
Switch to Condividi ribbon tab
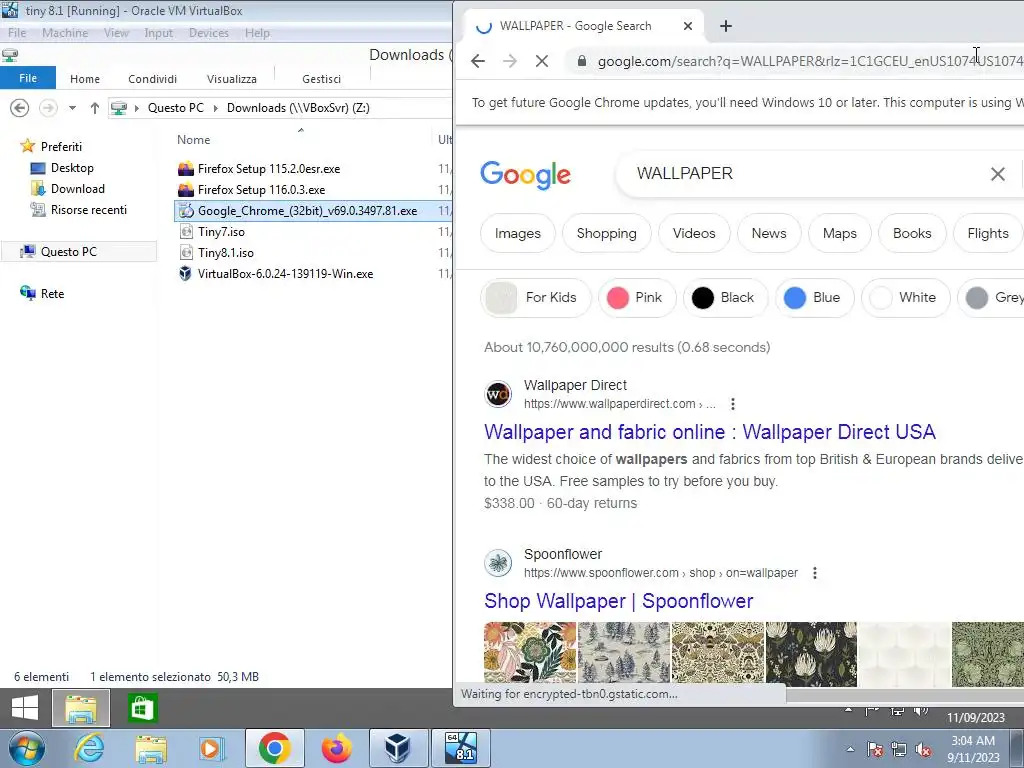click(x=152, y=79)
